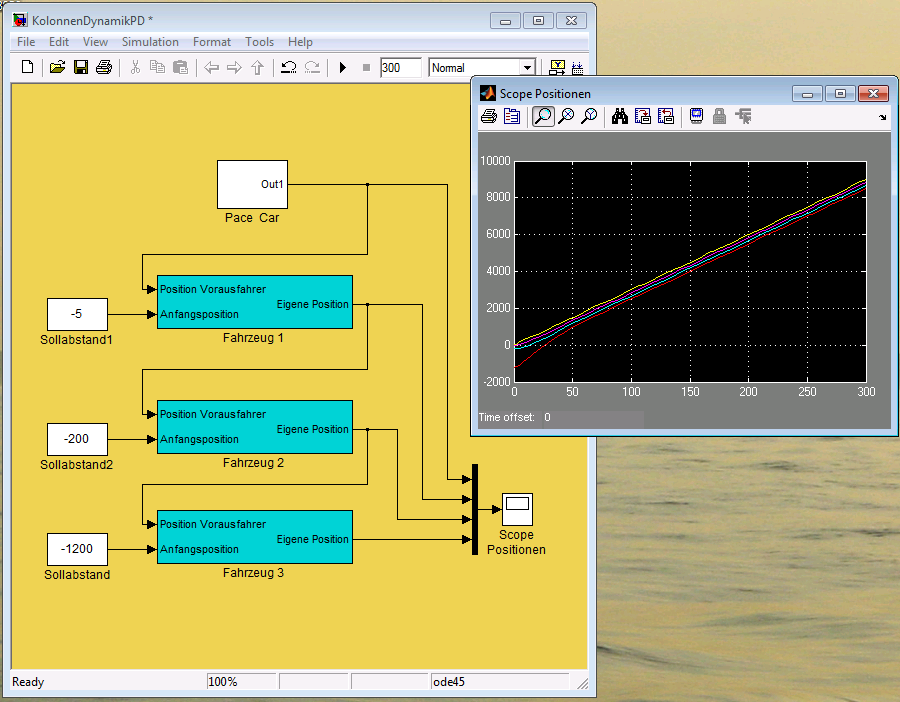This screenshot has width=900, height=702.
Task: Start simulation with the play button
Action: pyautogui.click(x=342, y=68)
